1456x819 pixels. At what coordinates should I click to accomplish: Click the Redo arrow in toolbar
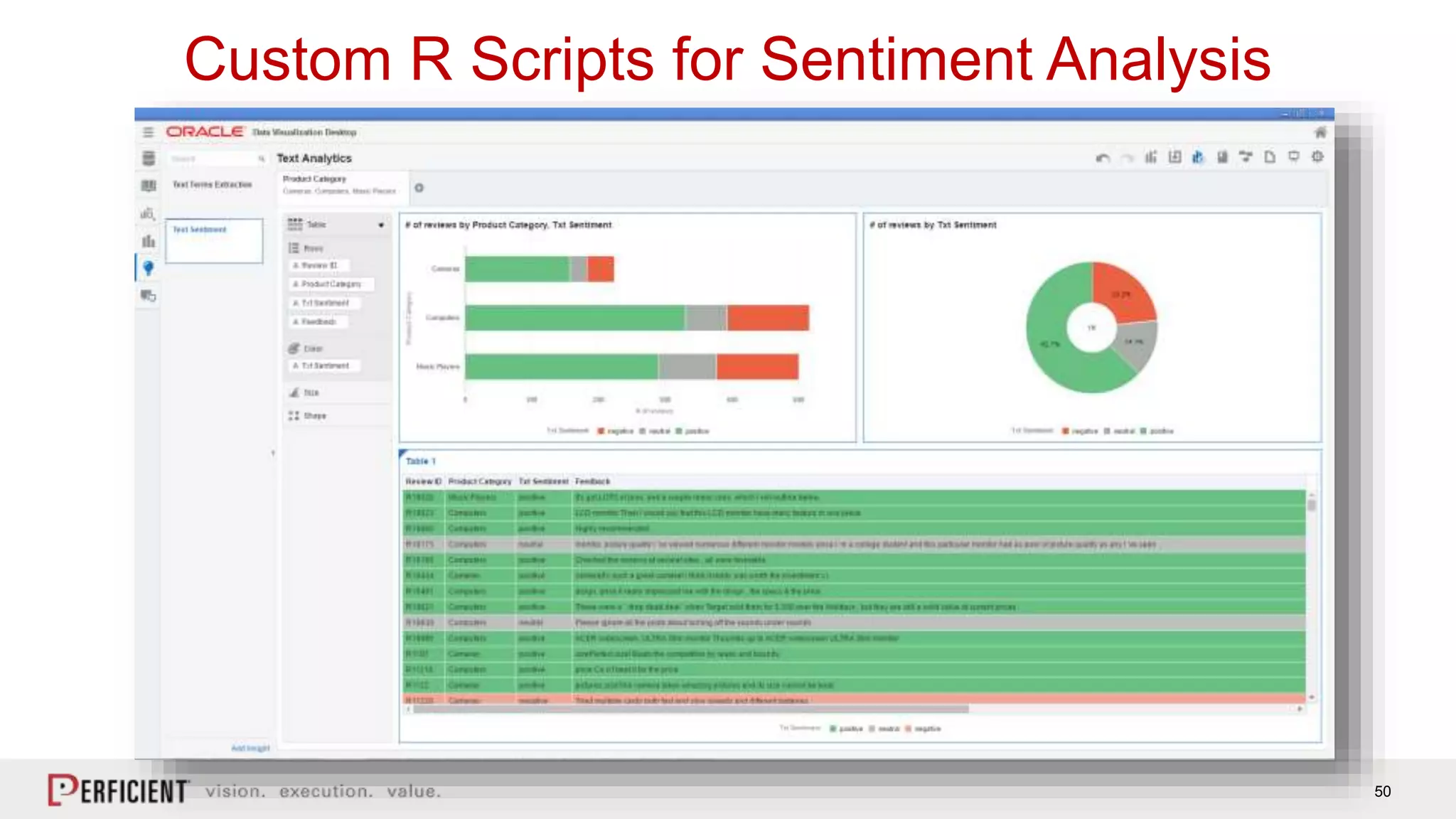1127,158
